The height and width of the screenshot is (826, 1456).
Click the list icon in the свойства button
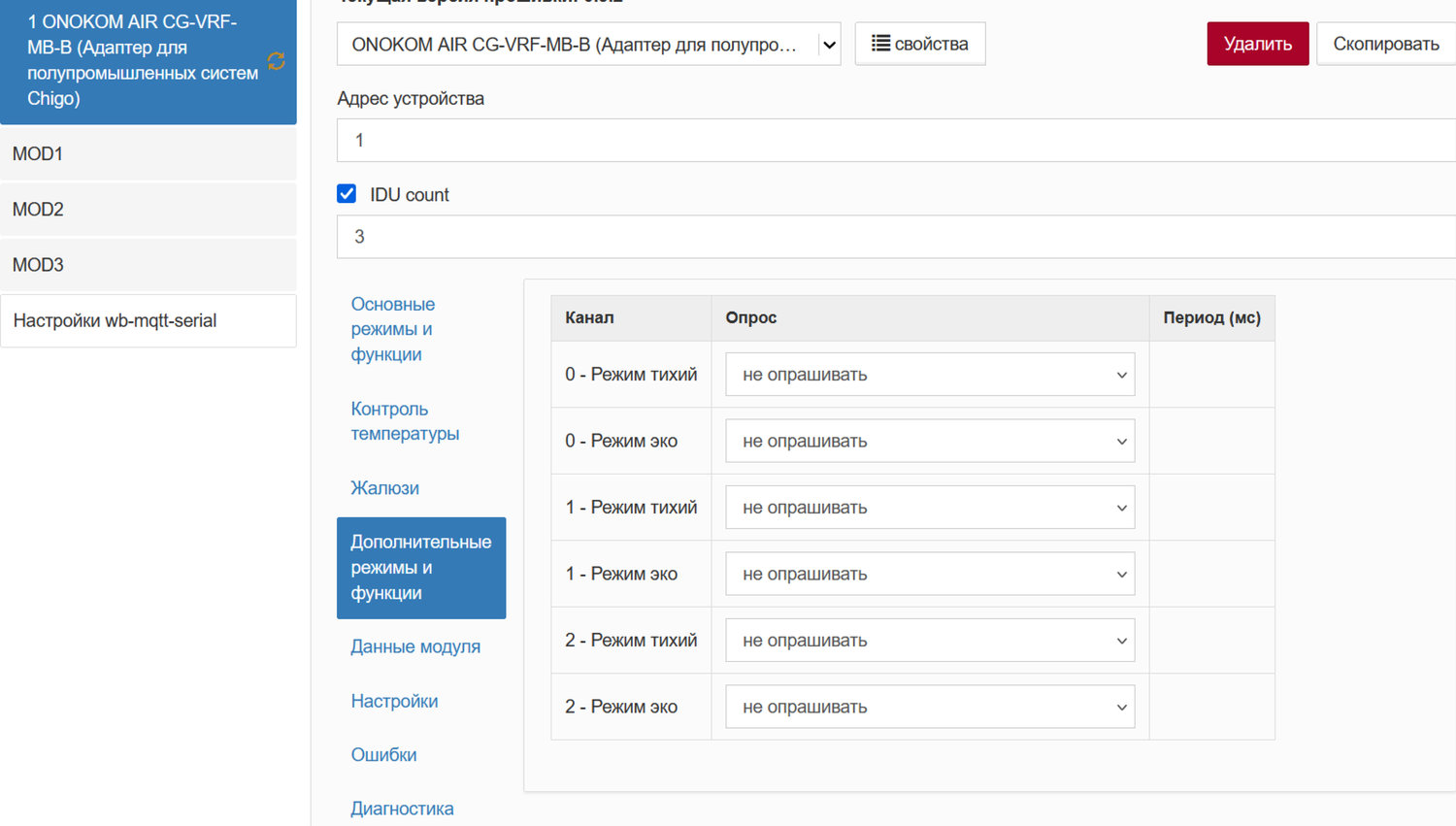click(880, 44)
